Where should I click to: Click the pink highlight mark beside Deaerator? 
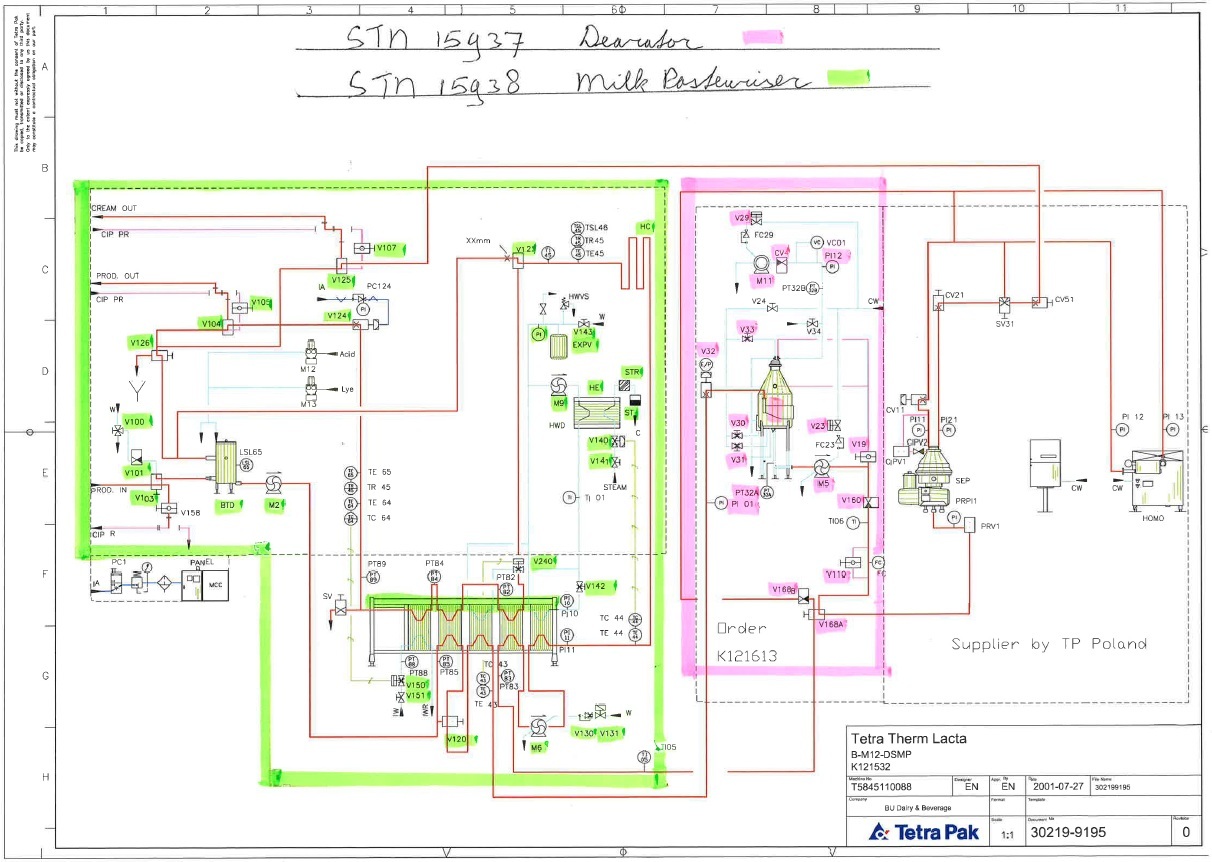pos(761,37)
